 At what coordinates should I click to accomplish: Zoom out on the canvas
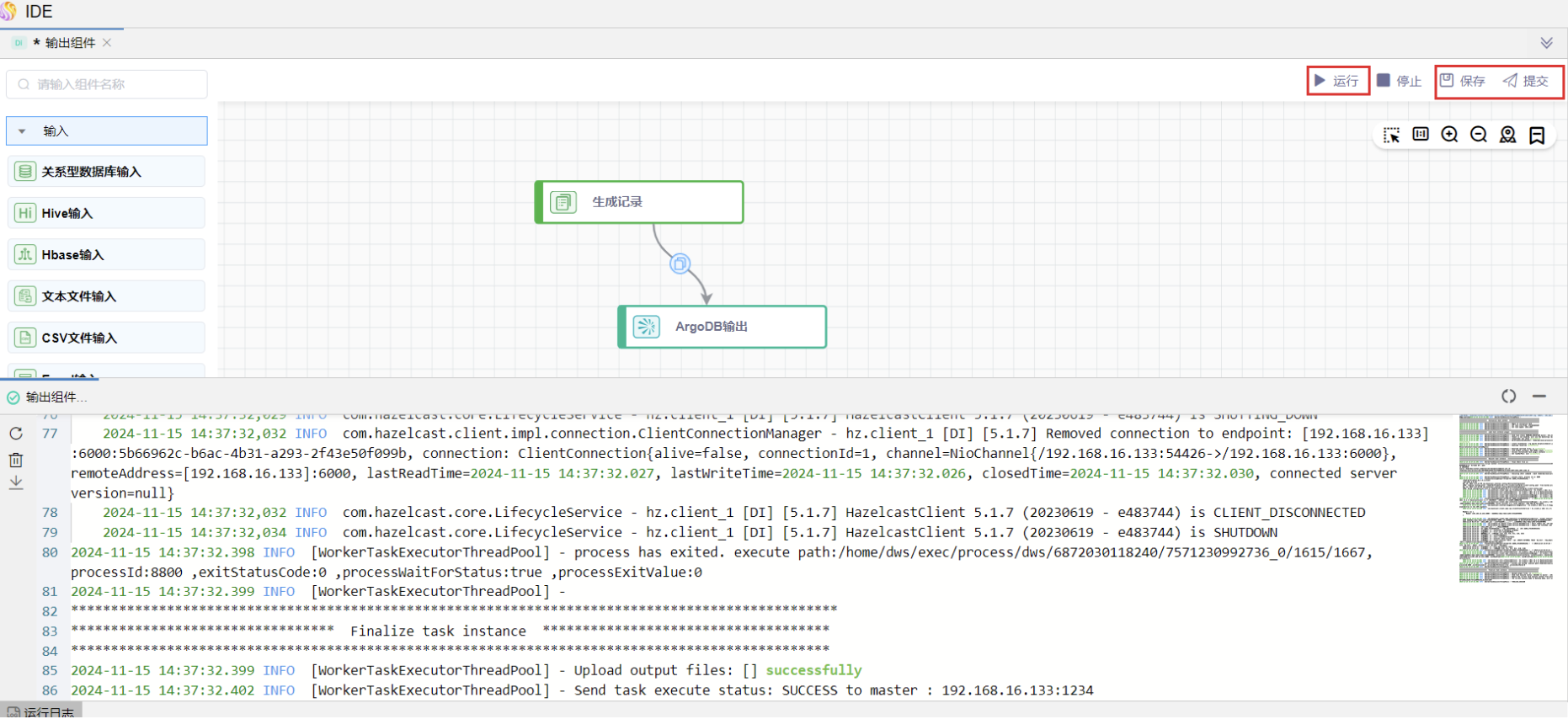(1479, 135)
